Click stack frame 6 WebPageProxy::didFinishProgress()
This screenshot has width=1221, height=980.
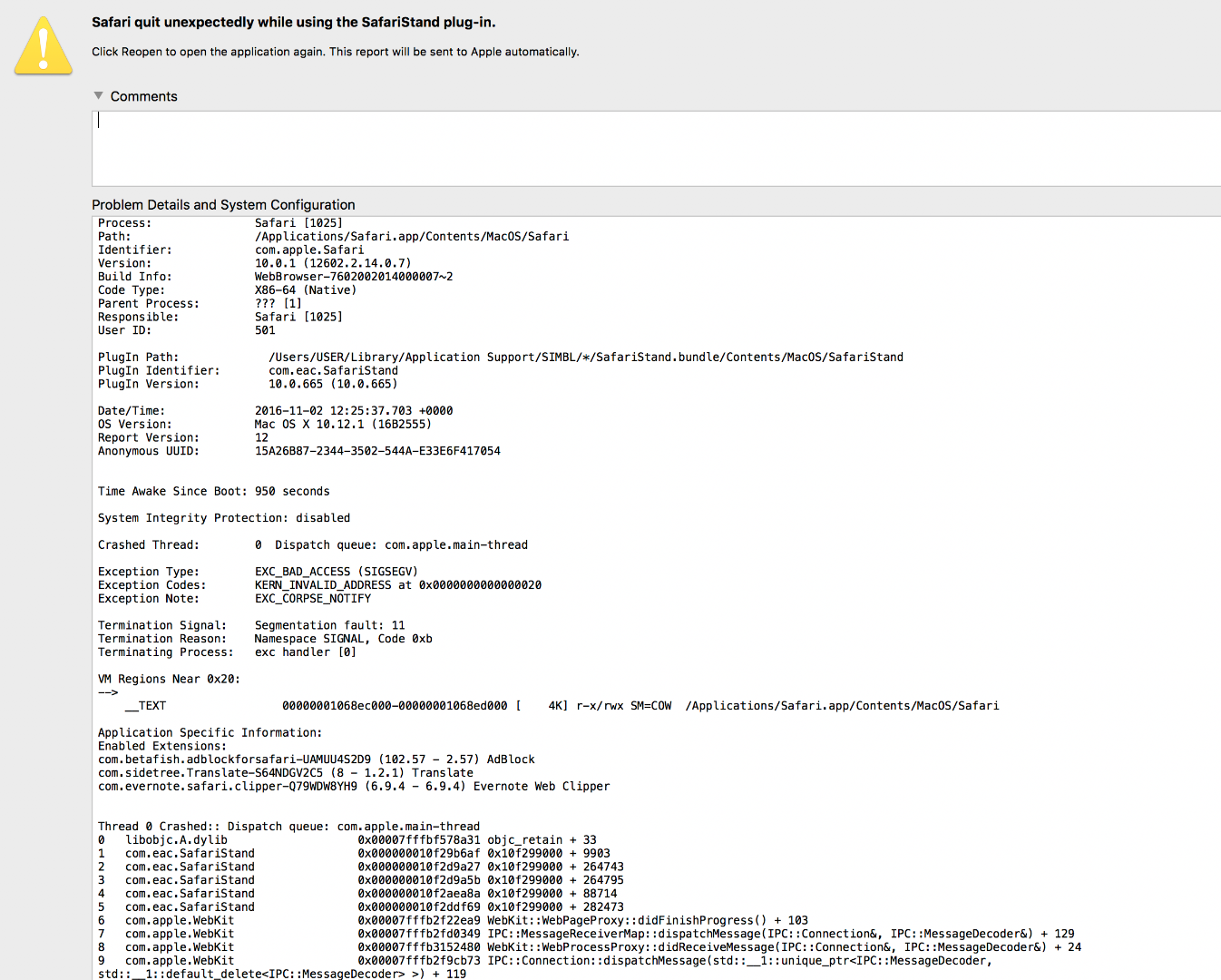pyautogui.click(x=453, y=920)
